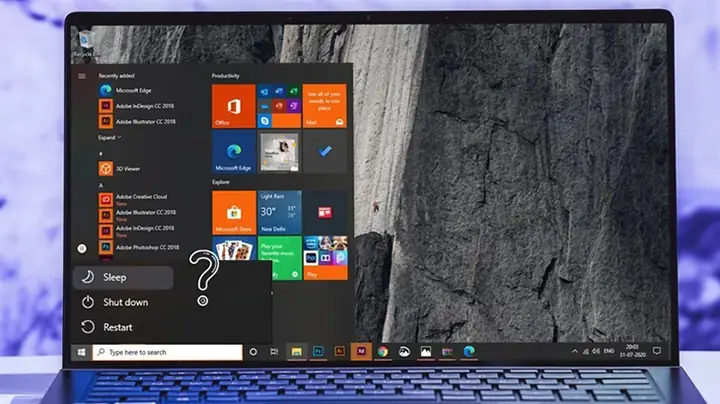The width and height of the screenshot is (720, 404).
Task: Click the Windows Start button
Action: pyautogui.click(x=81, y=352)
